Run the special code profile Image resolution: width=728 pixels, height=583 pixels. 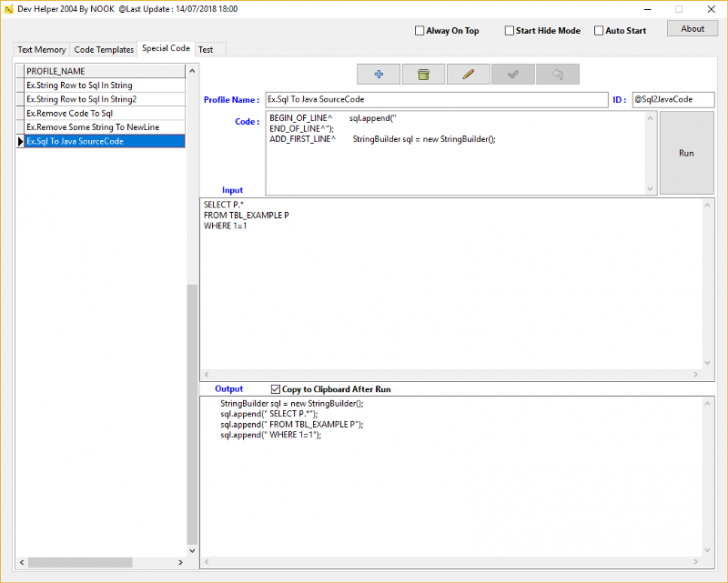coord(686,153)
